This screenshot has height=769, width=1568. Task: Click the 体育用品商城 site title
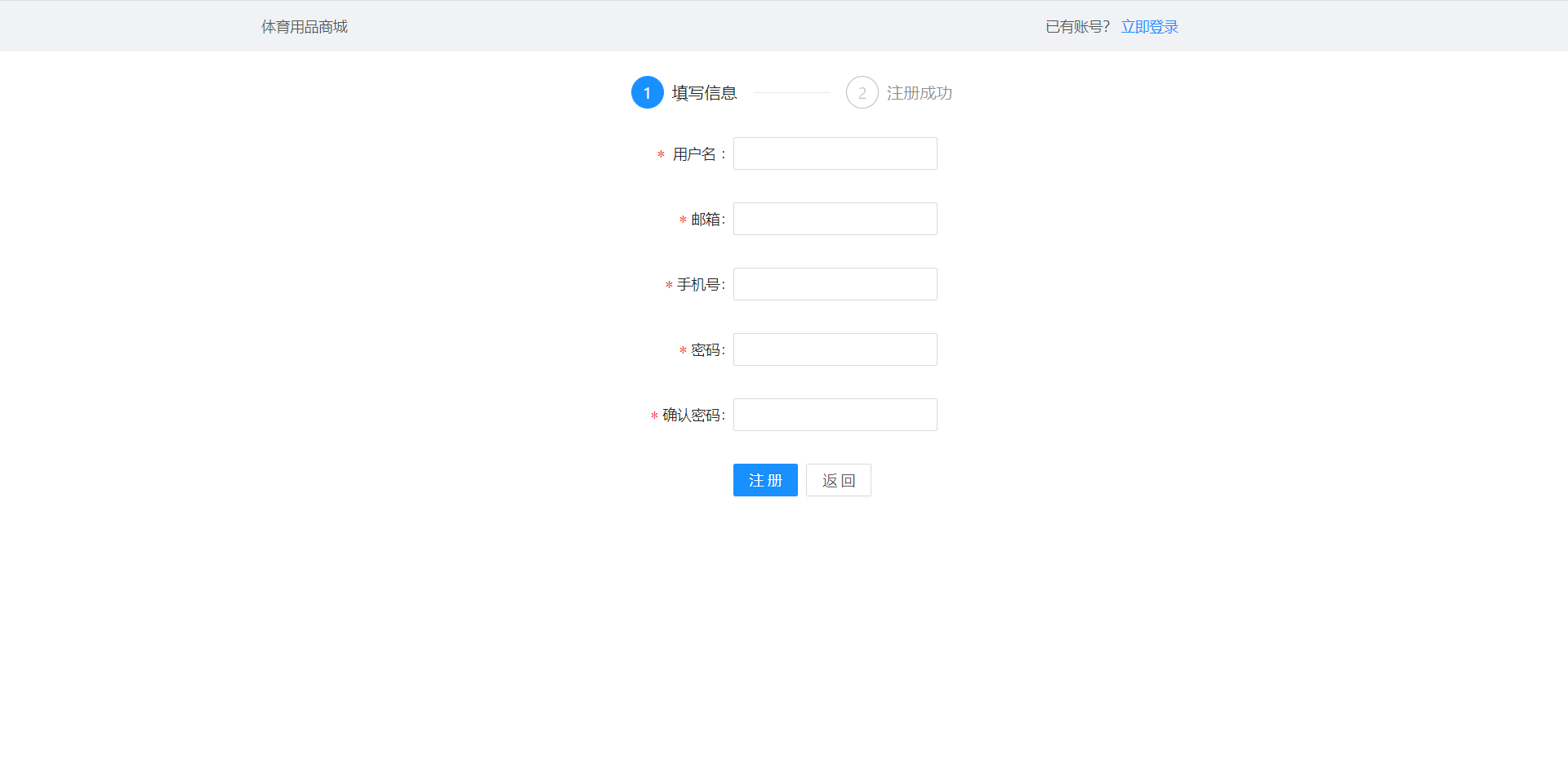[x=305, y=27]
